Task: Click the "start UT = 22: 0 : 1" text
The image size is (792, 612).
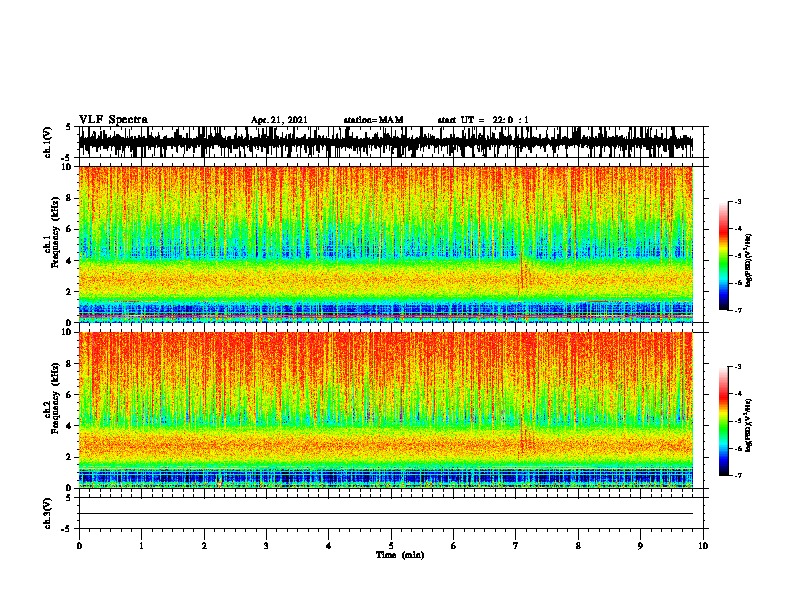Action: pyautogui.click(x=483, y=120)
